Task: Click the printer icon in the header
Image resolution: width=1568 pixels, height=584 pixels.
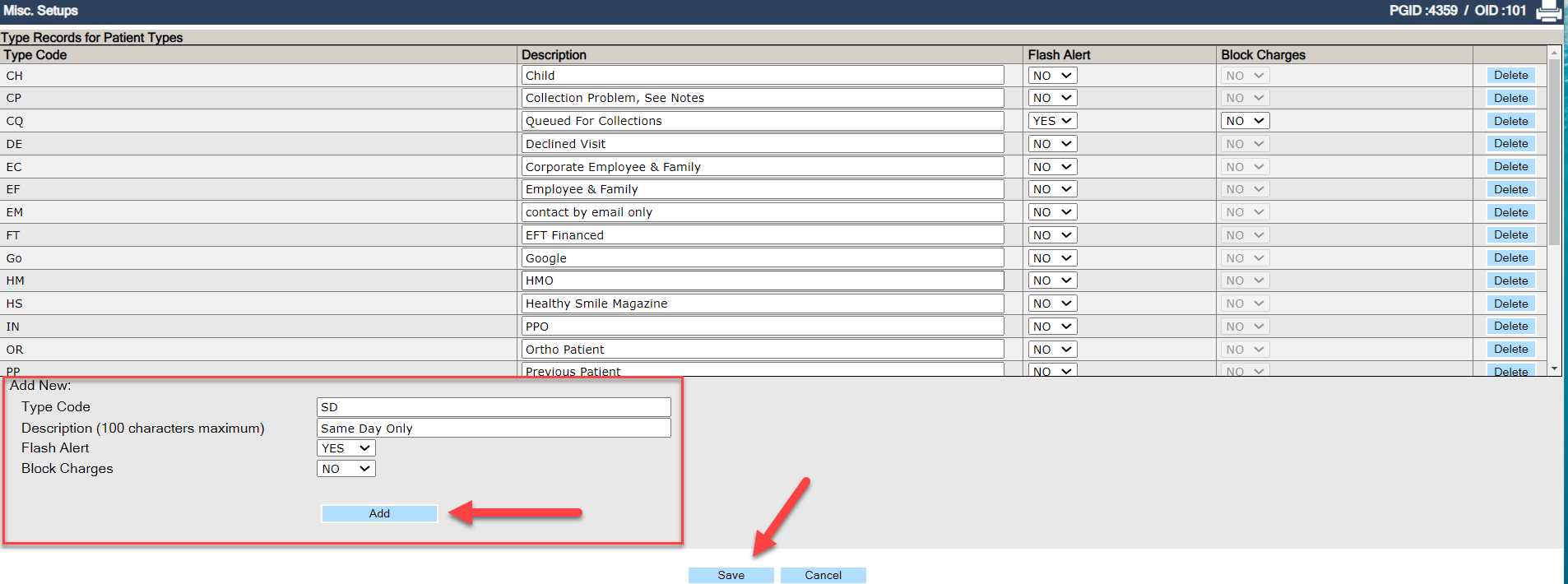Action: (1548, 12)
